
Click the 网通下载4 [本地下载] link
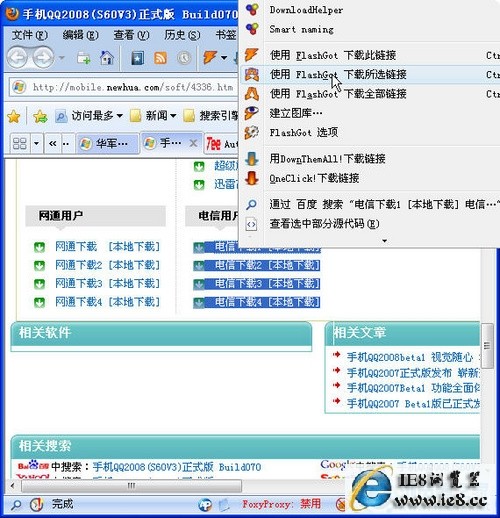pos(107,302)
